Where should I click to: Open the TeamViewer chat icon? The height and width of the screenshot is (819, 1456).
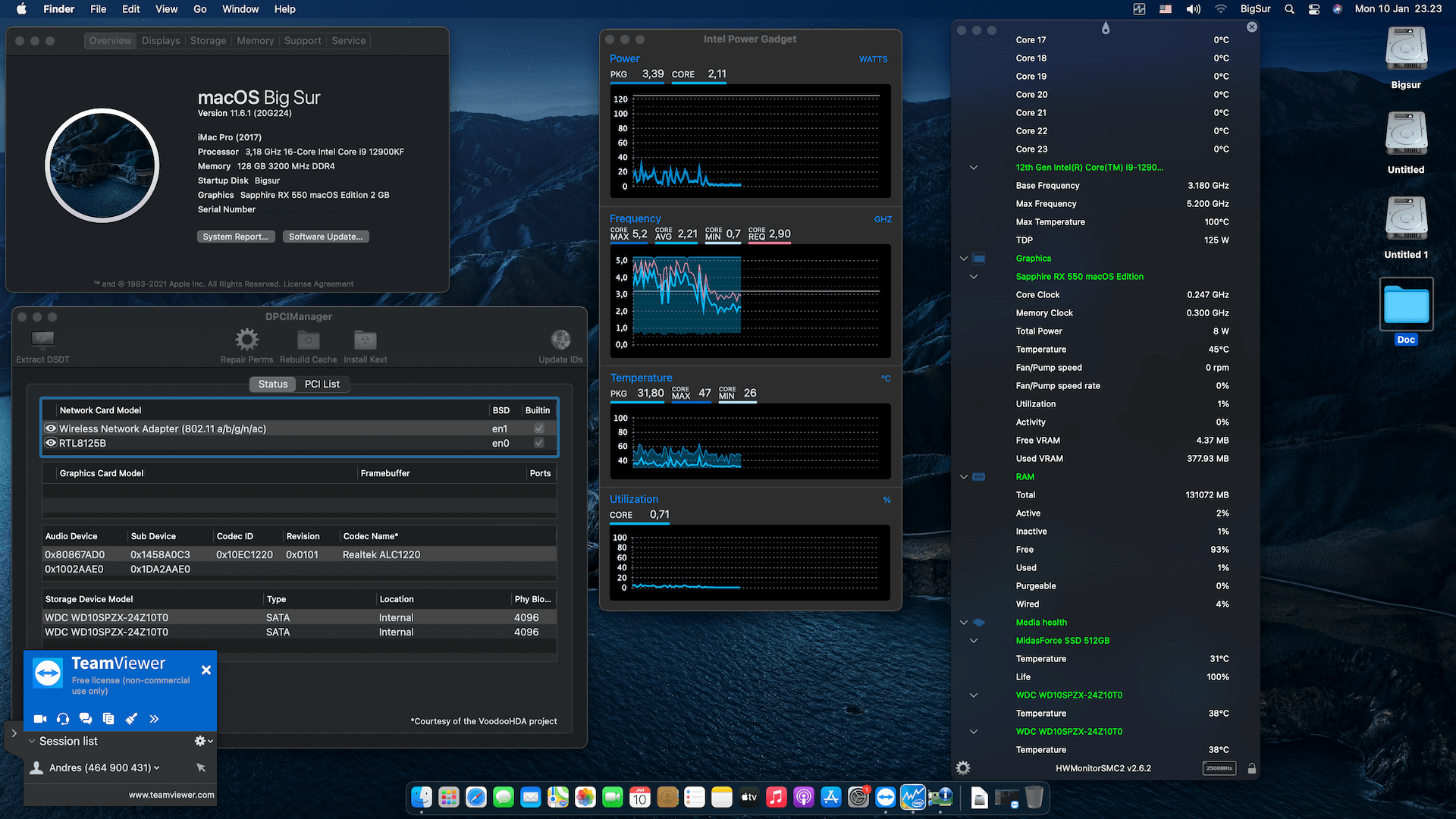click(x=86, y=718)
